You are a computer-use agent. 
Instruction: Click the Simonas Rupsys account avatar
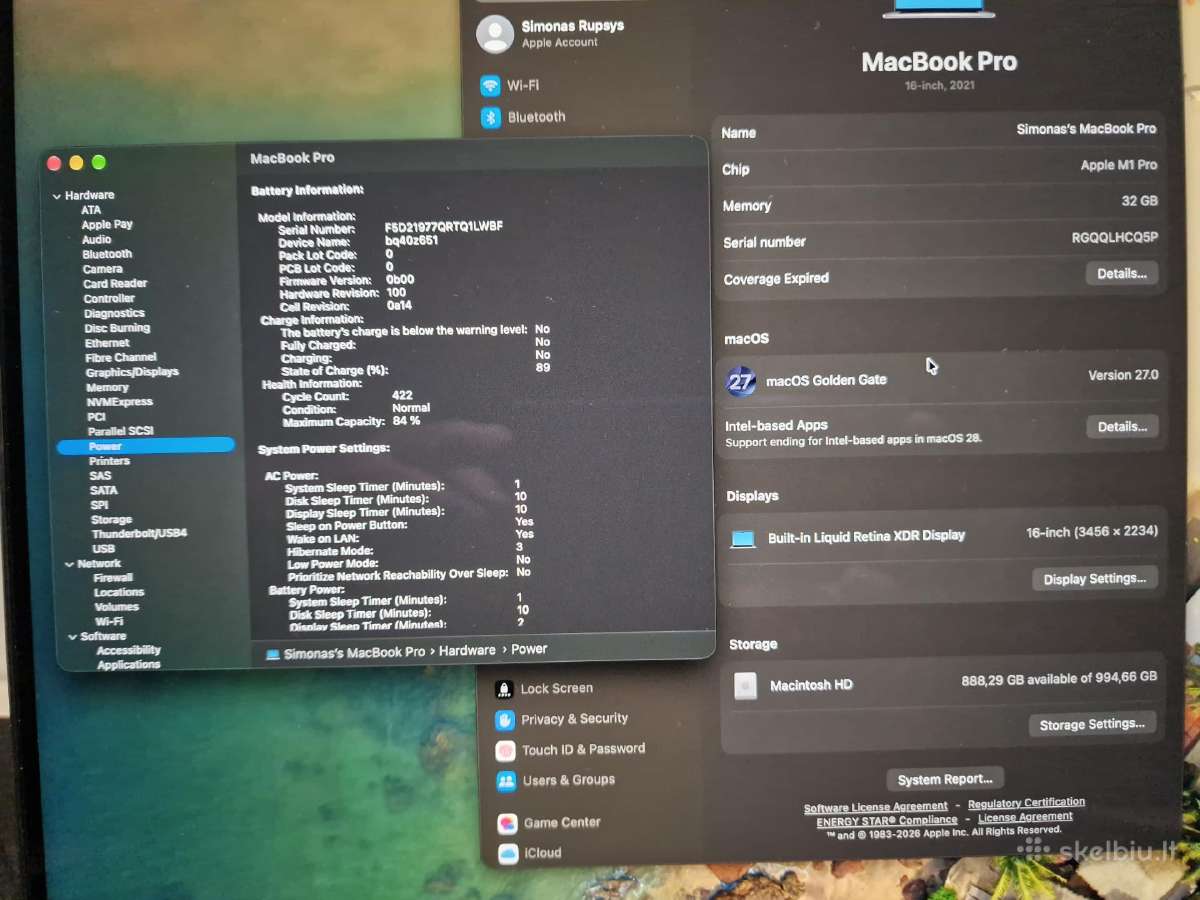pos(495,34)
